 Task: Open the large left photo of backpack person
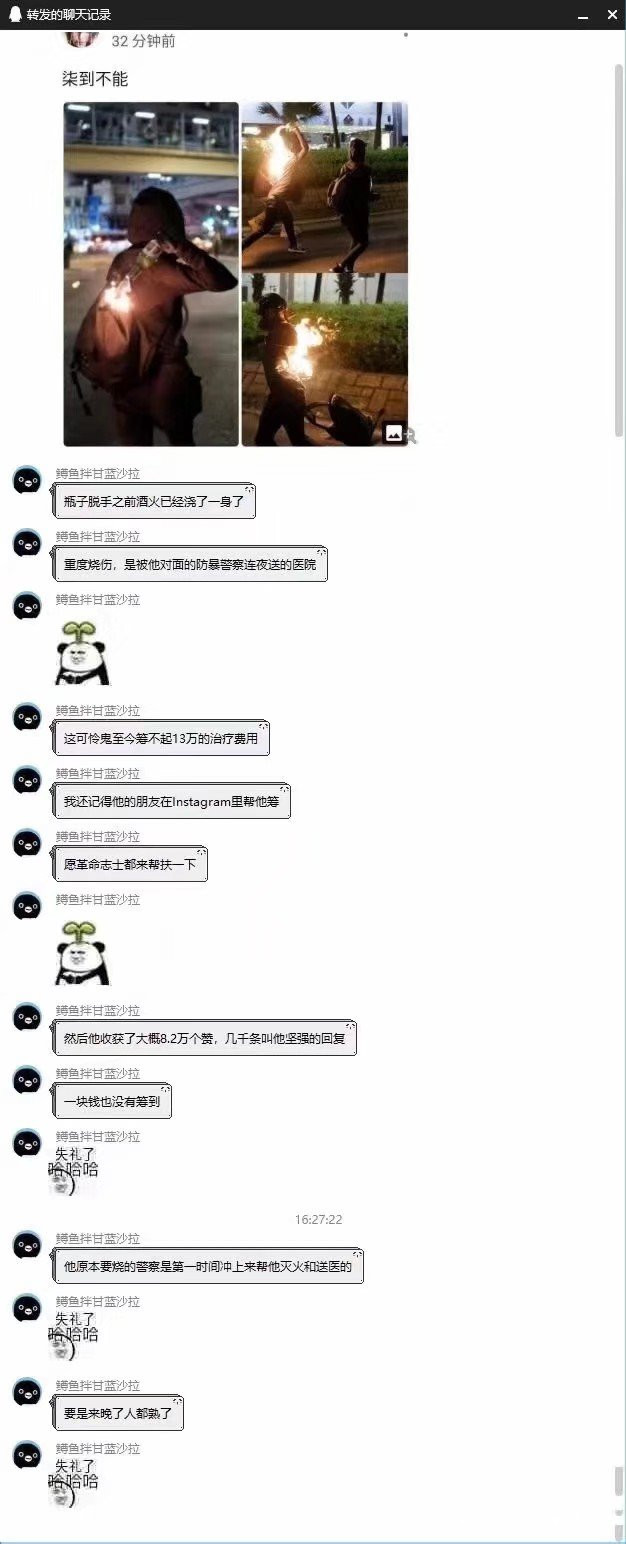pyautogui.click(x=151, y=274)
